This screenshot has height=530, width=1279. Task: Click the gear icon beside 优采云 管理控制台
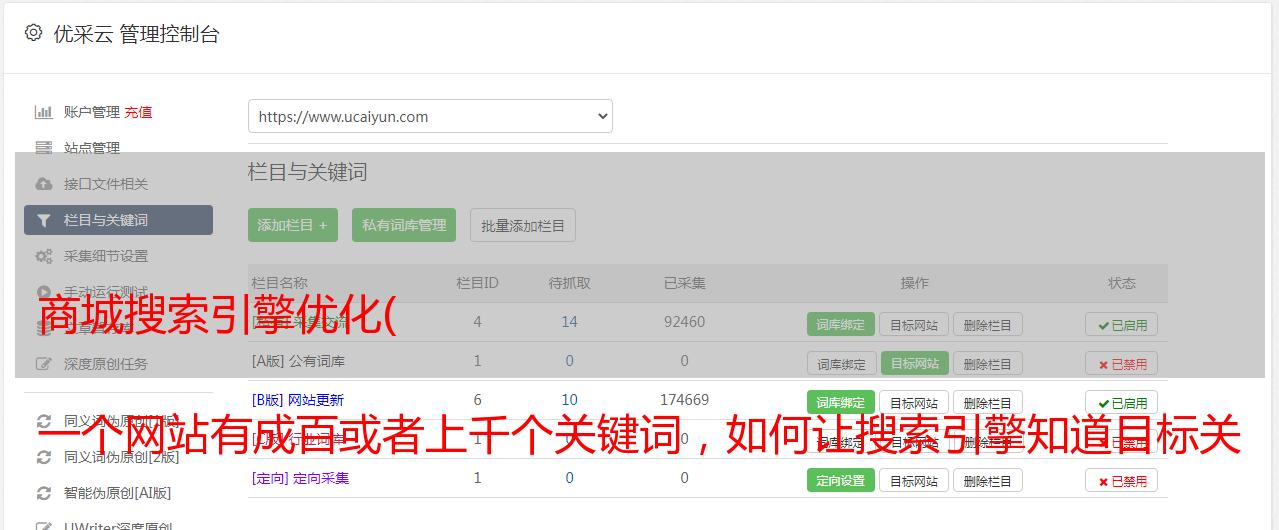click(33, 33)
